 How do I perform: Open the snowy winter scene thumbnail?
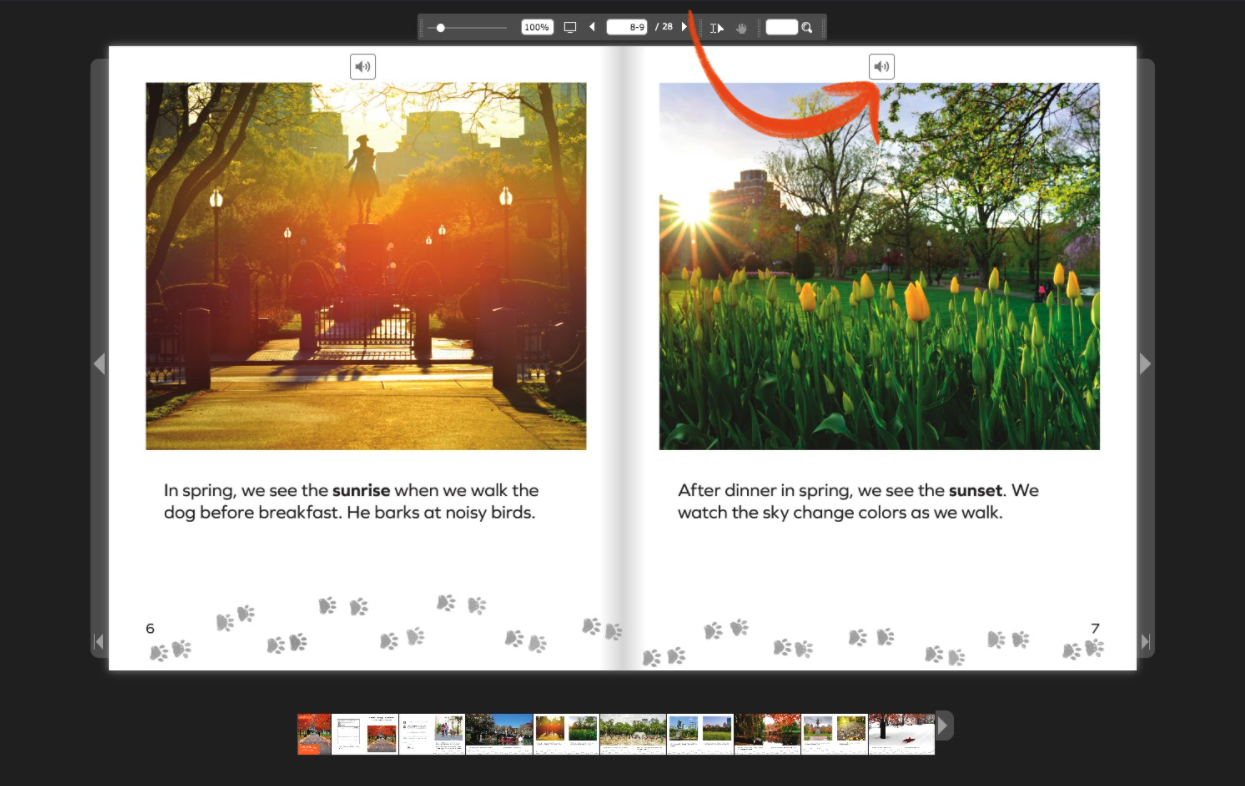(x=901, y=734)
